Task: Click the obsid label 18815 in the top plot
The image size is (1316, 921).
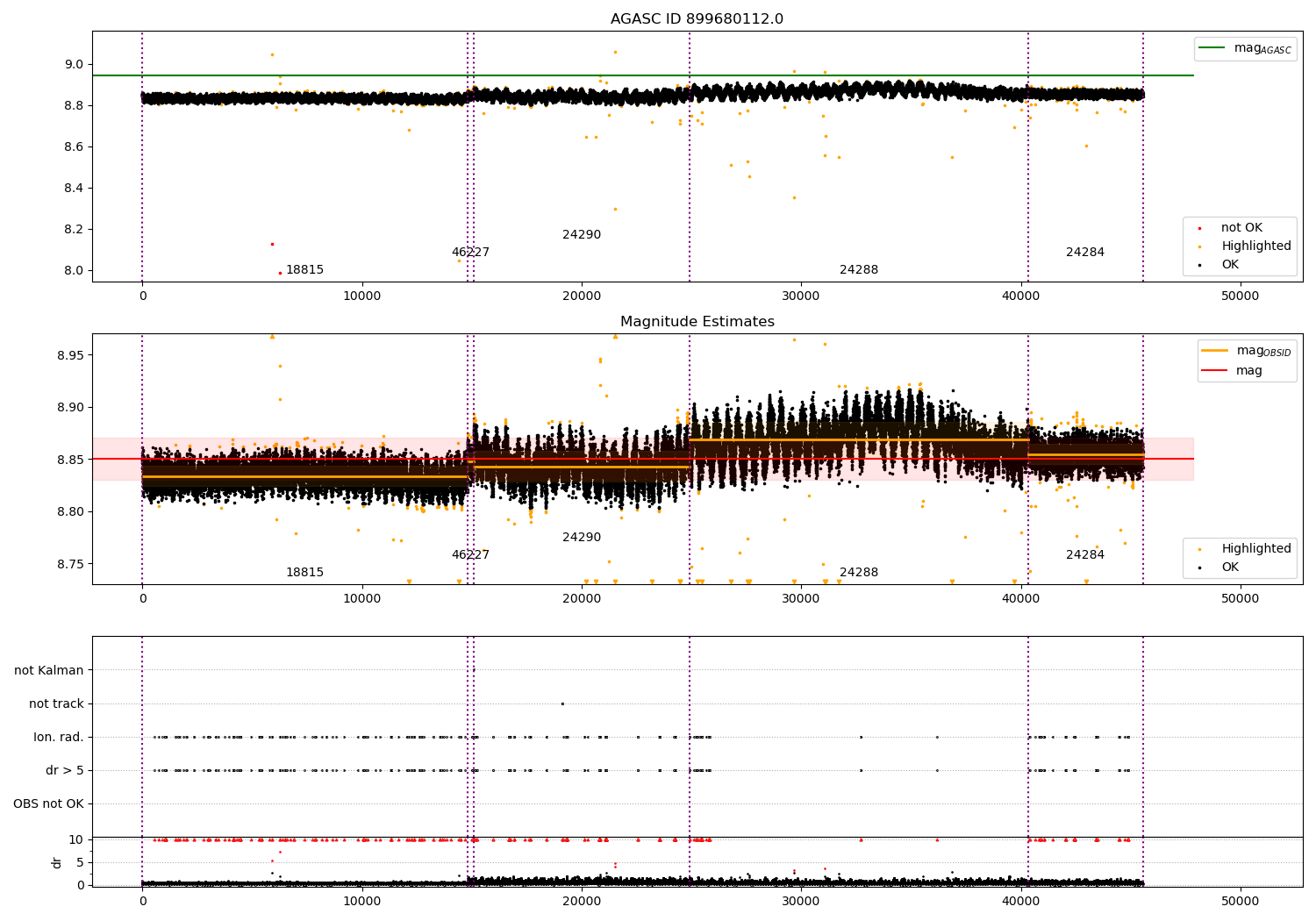Action: 304,270
